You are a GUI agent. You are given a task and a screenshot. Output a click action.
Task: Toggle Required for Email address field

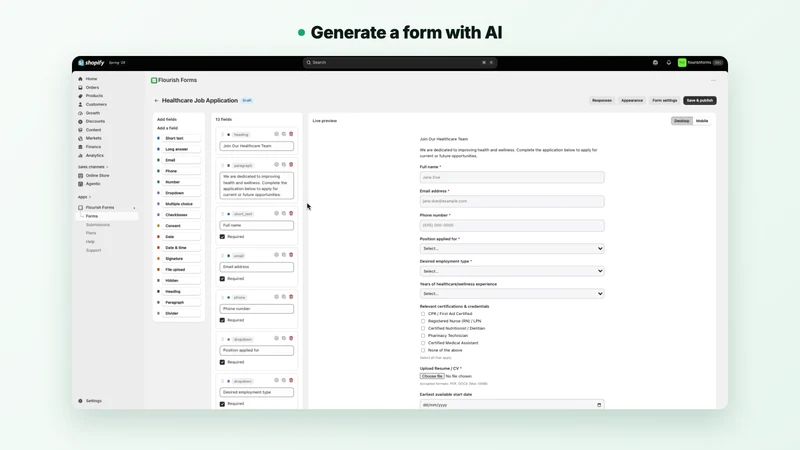222,279
